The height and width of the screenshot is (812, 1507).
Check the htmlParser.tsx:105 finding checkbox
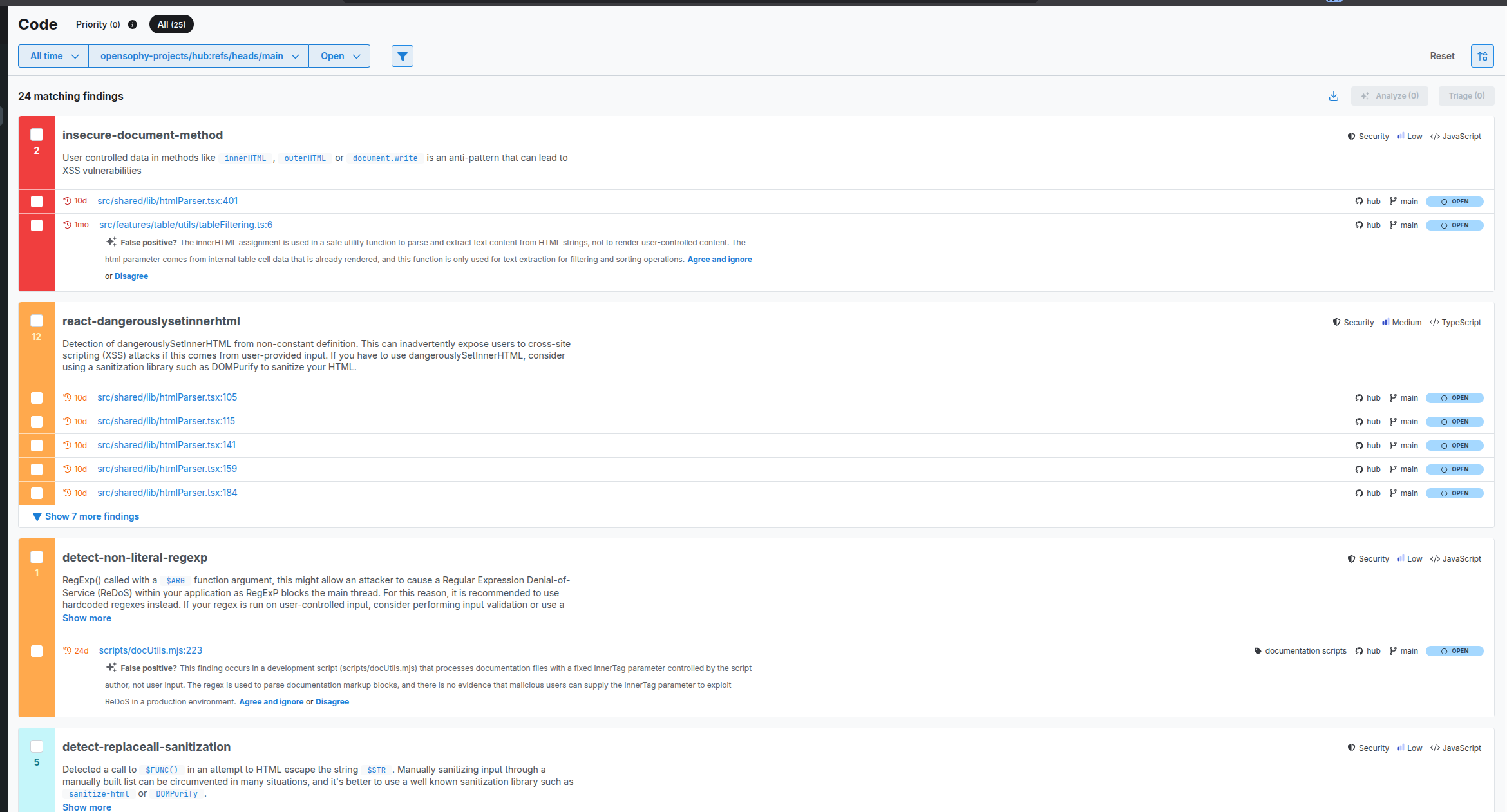coord(37,398)
